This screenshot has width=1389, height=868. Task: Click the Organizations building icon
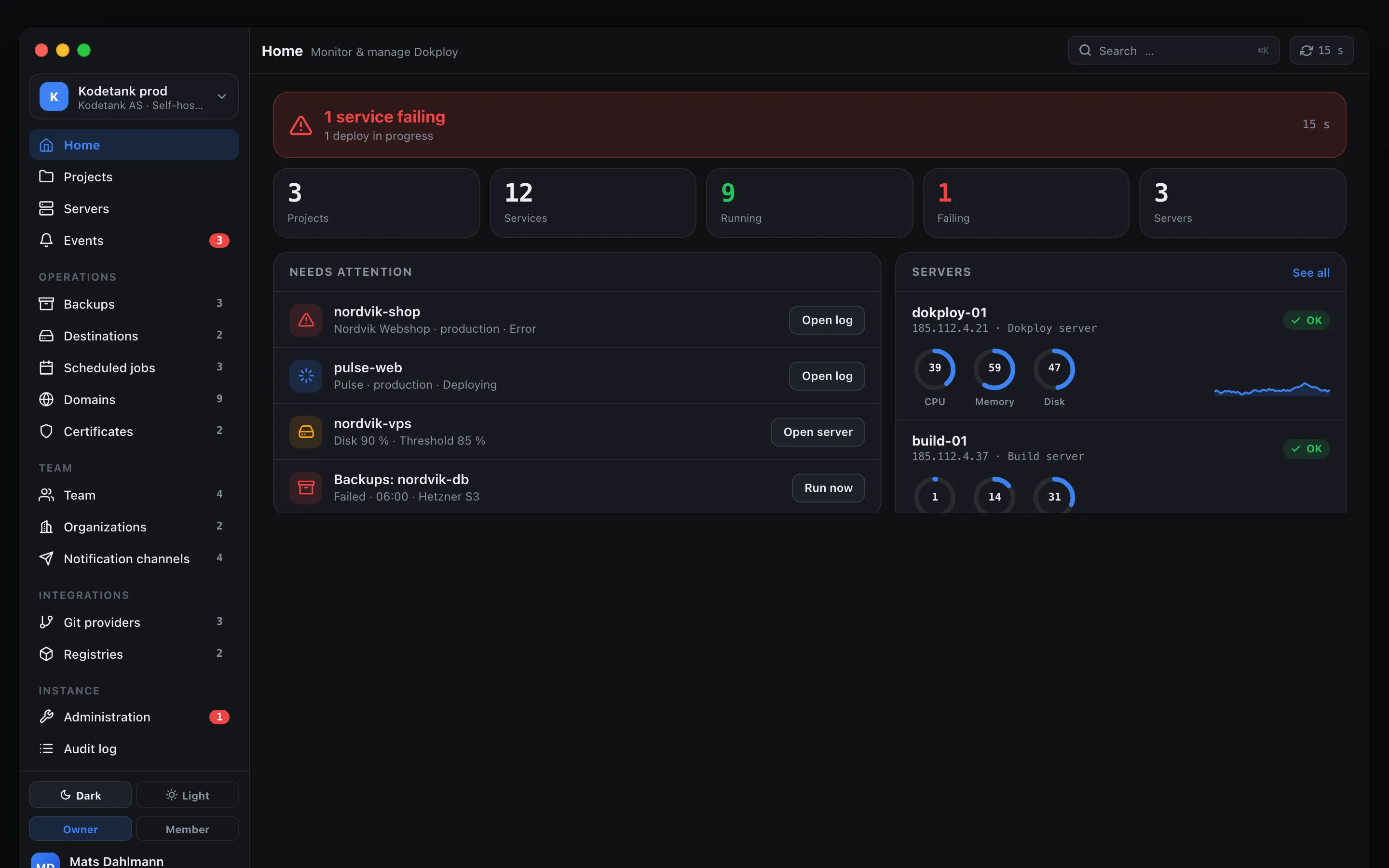point(46,527)
